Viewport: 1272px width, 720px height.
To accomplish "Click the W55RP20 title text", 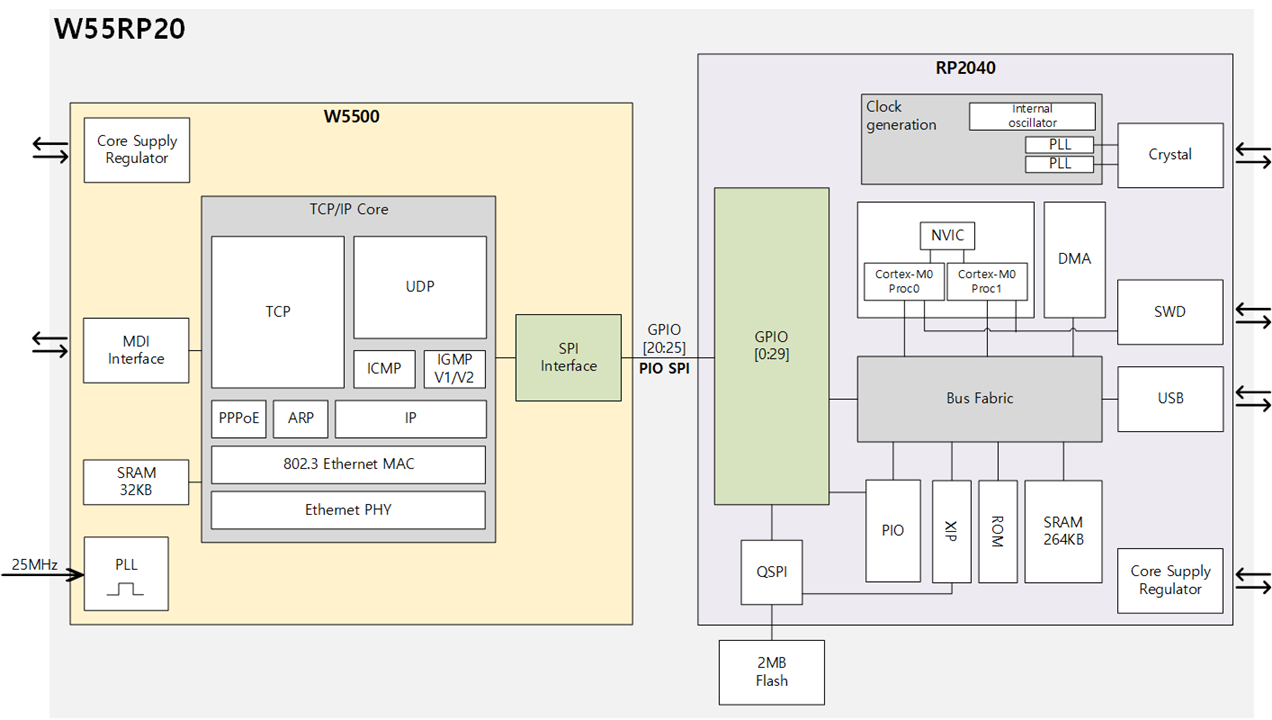I will (x=119, y=28).
